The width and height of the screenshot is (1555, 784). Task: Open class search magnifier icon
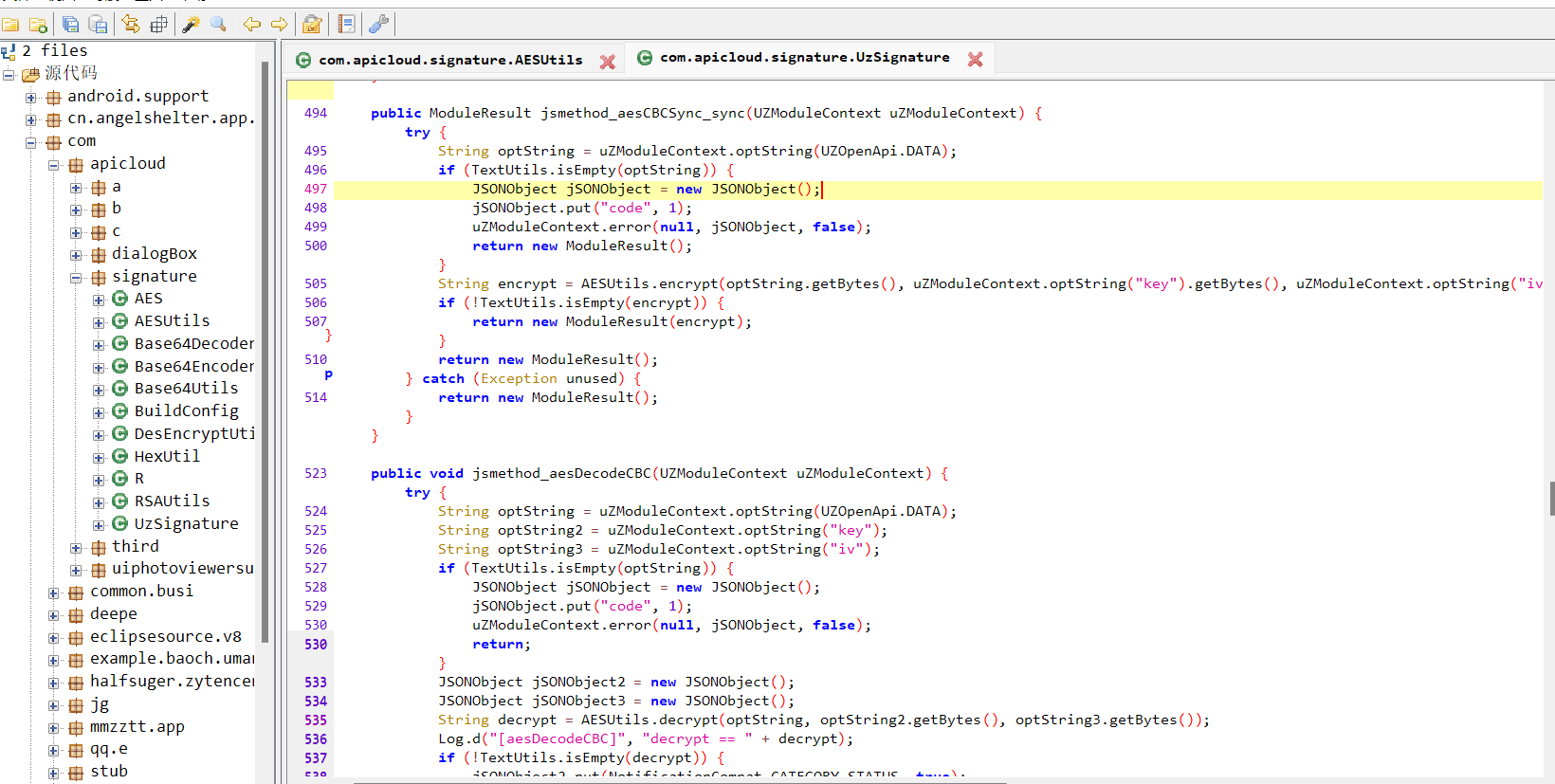[218, 25]
